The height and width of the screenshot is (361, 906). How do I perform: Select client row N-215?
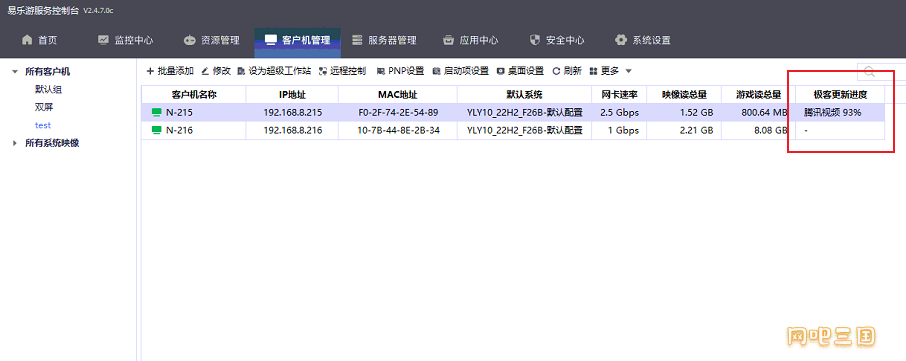click(x=514, y=113)
